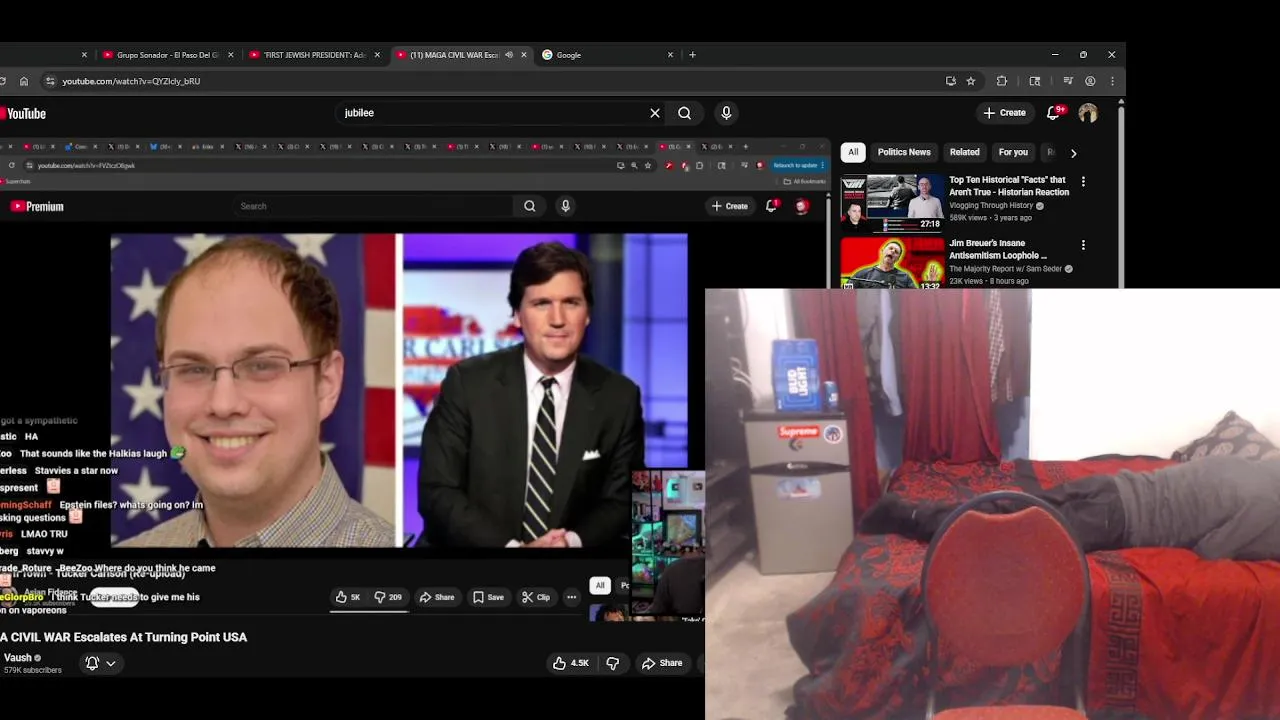Clear the 'jubilee' search text with the X
The width and height of the screenshot is (1280, 720).
[x=655, y=113]
